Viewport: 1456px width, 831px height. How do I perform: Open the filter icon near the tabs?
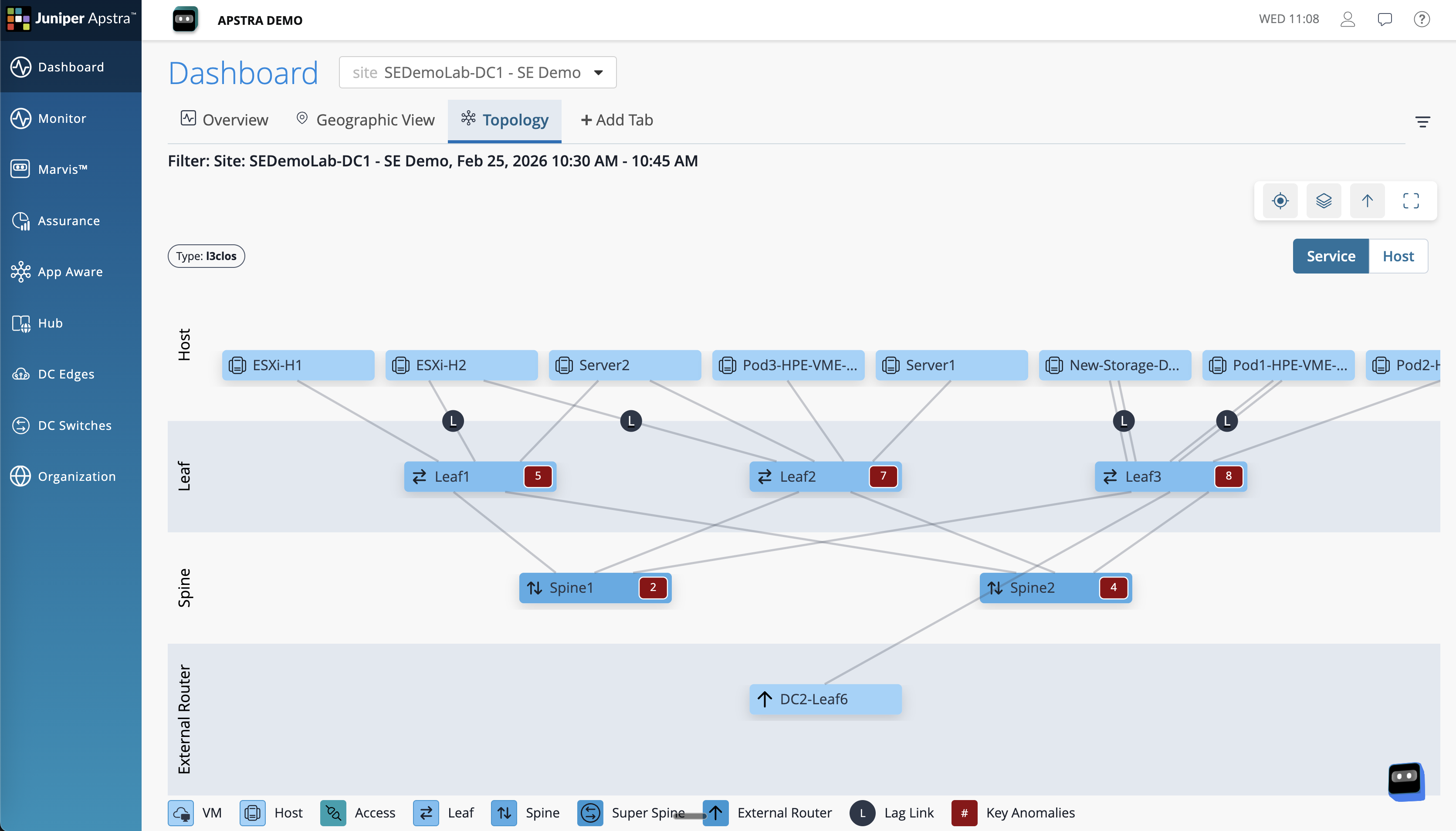[x=1423, y=122]
